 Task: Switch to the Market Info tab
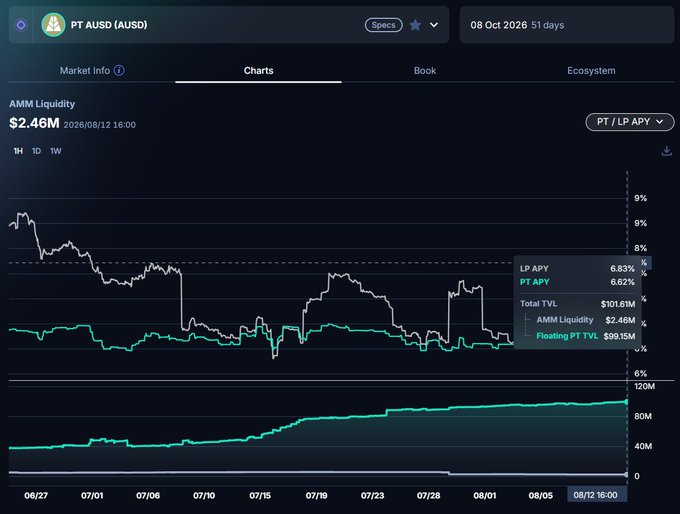point(85,71)
